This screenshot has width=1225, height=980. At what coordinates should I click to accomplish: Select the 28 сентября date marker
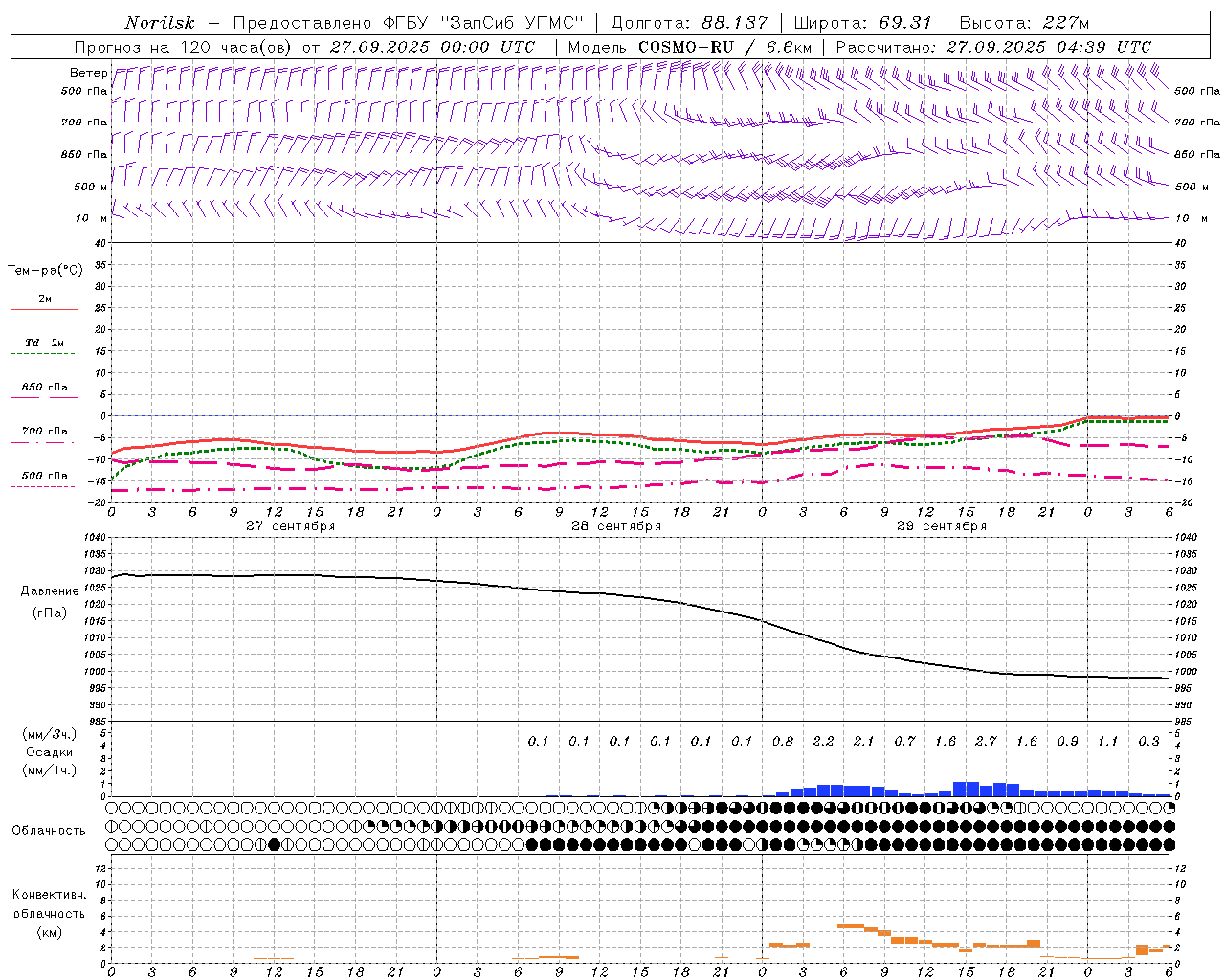point(615,526)
